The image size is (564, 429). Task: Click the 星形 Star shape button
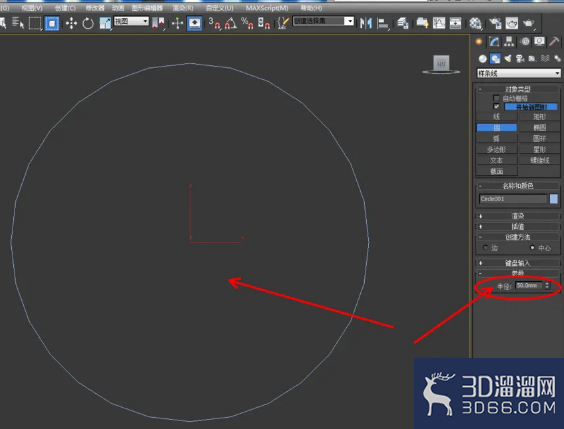[539, 149]
